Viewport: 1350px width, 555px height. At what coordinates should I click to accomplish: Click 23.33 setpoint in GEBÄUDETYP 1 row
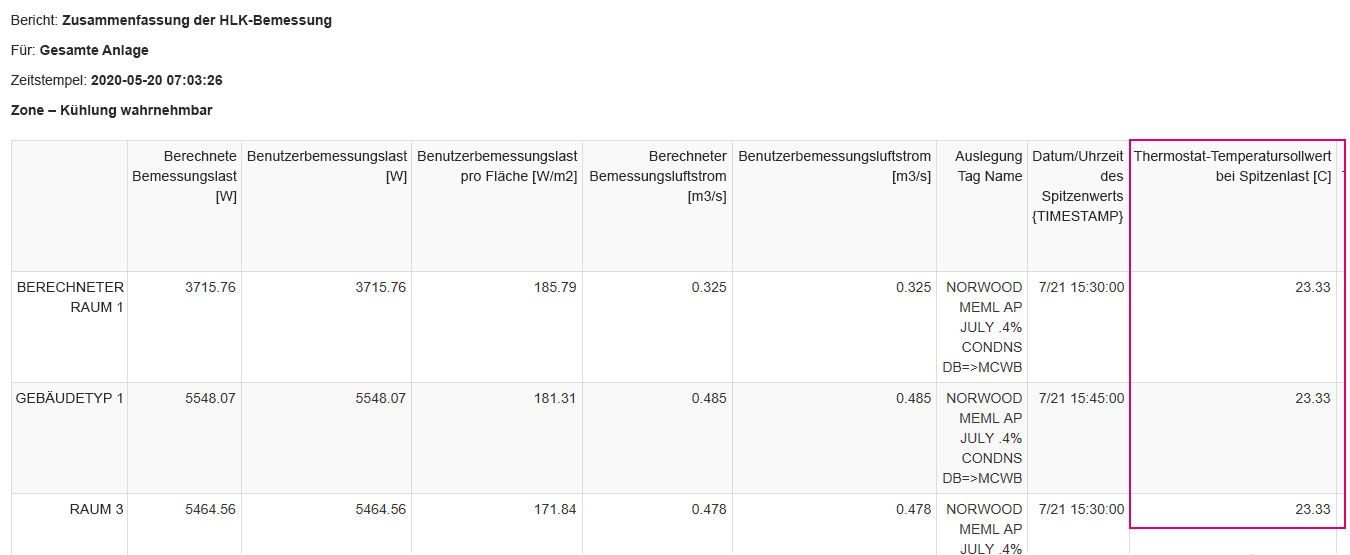[x=1312, y=398]
